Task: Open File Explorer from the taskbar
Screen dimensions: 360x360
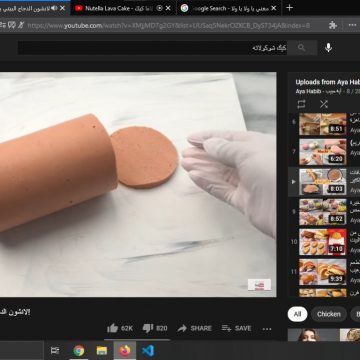Action: point(102,351)
